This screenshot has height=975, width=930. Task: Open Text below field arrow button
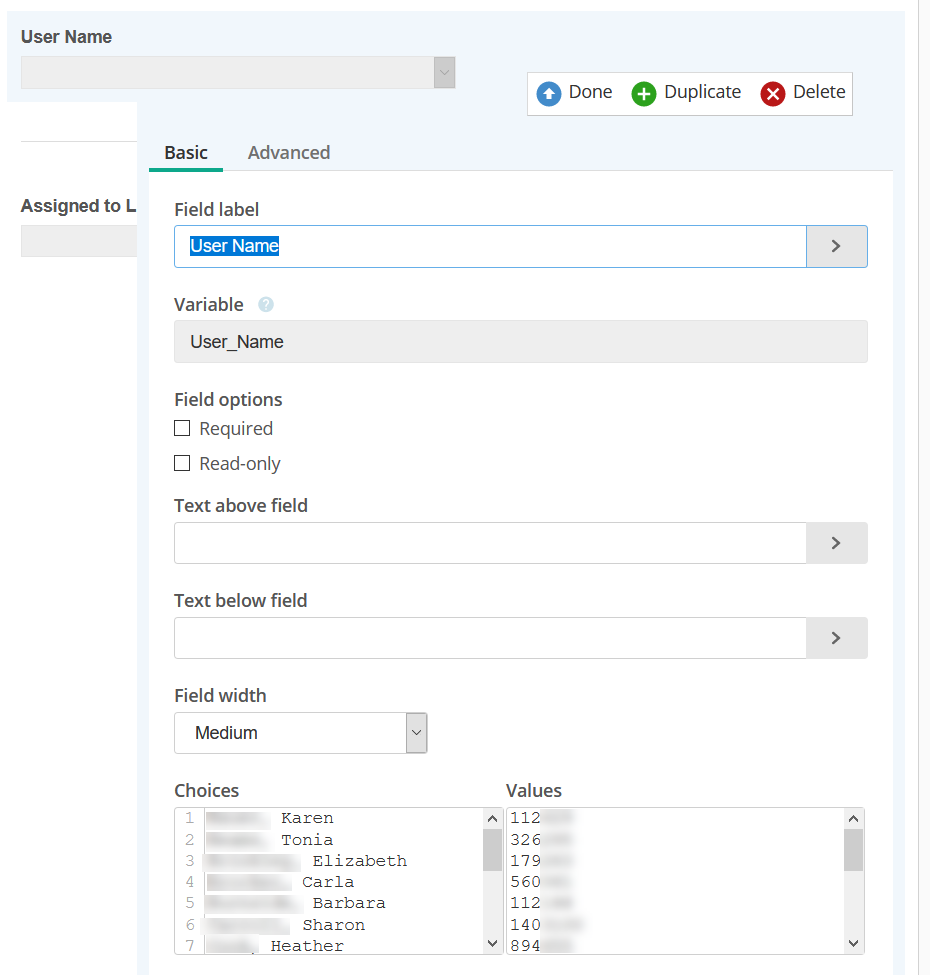click(836, 638)
